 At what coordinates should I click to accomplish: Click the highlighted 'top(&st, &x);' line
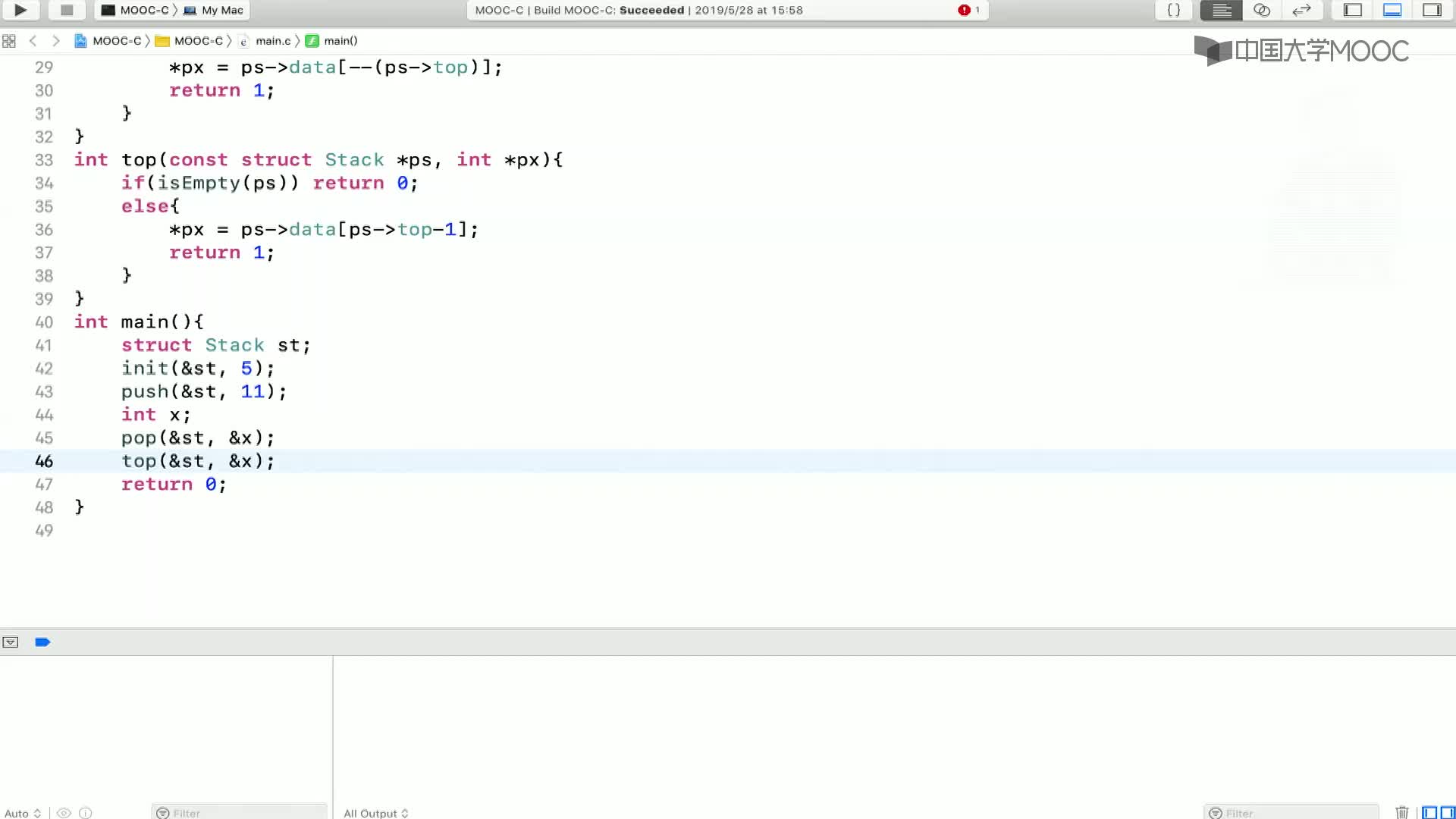tap(198, 461)
